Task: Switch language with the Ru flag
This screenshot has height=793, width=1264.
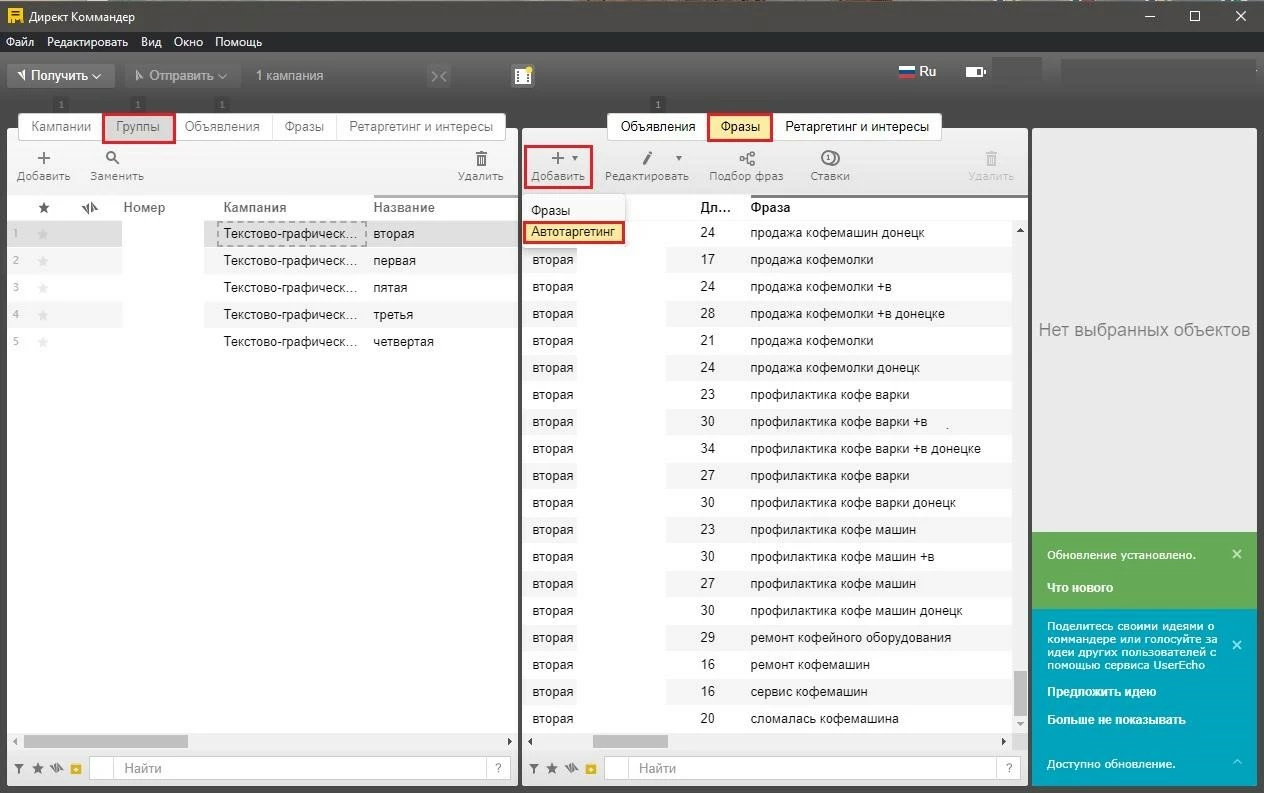Action: coord(917,71)
